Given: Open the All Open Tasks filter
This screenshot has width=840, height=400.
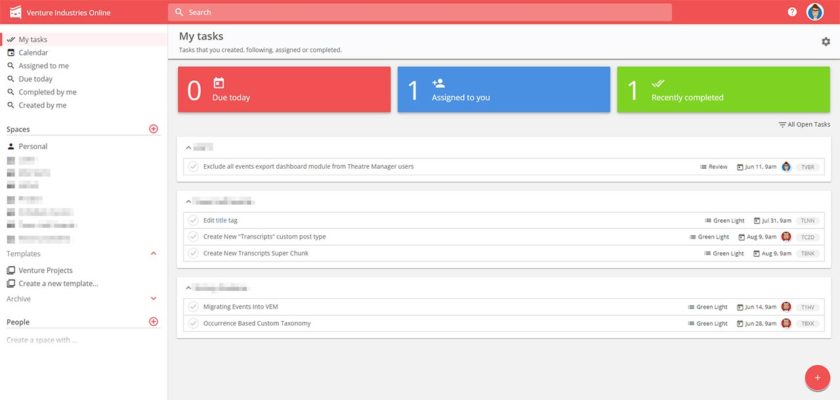Looking at the screenshot, I should click(804, 124).
